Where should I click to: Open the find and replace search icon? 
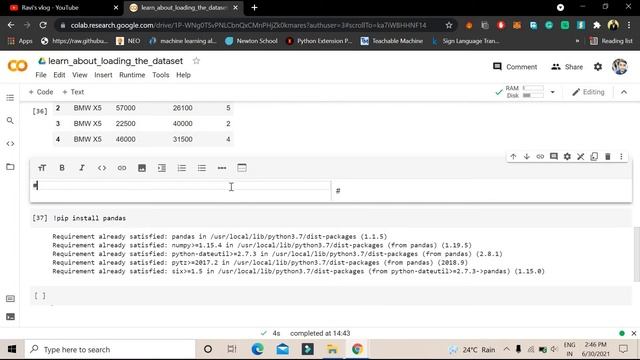pos(10,121)
